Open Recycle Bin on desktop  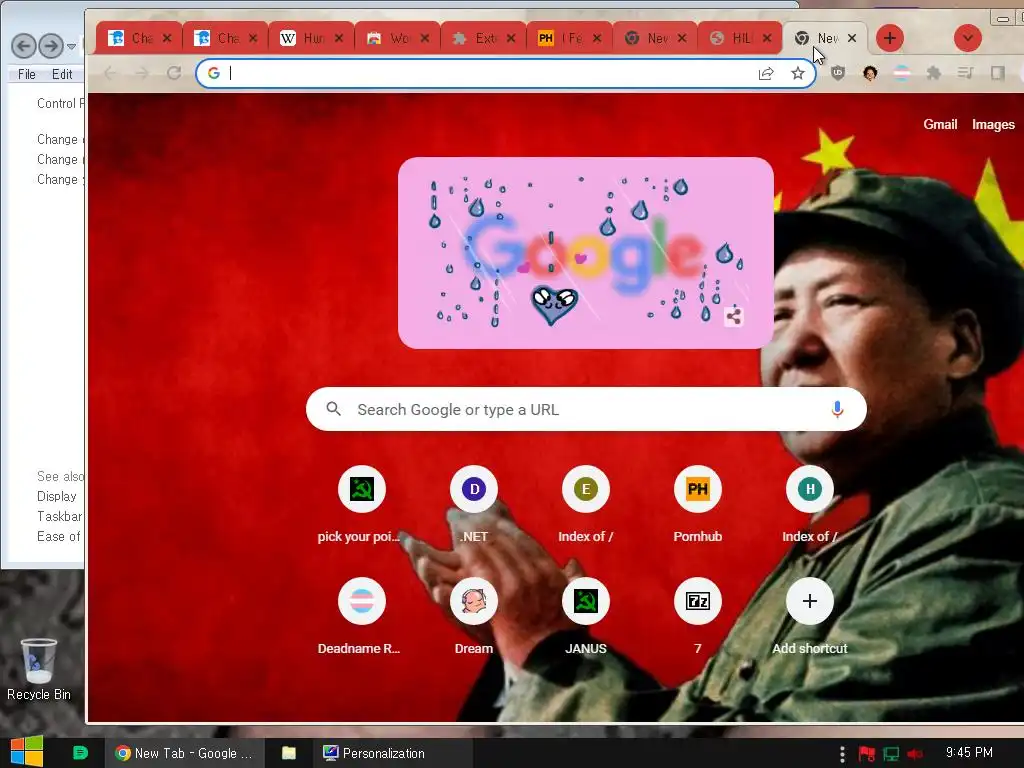point(39,669)
